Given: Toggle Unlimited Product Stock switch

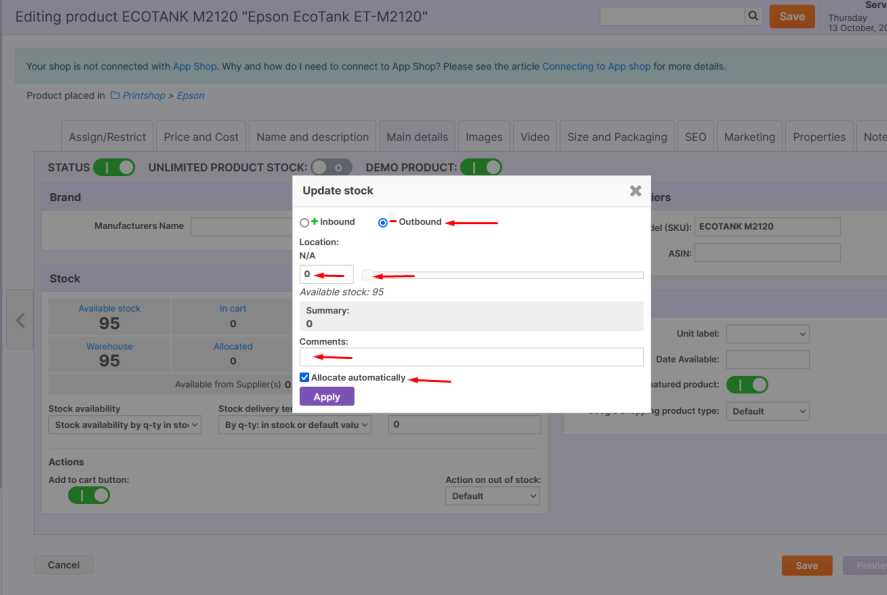Looking at the screenshot, I should pos(331,167).
